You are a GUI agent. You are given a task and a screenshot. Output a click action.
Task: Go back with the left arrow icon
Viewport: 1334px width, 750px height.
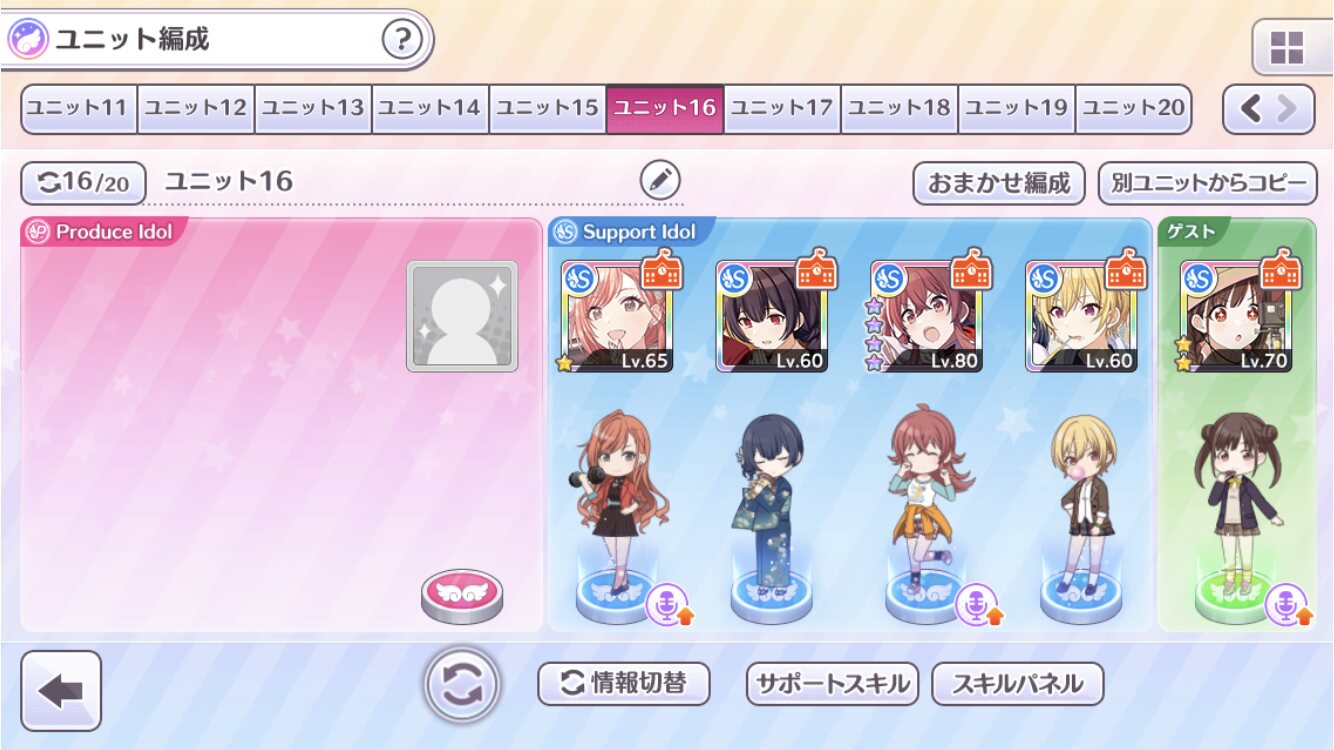61,691
